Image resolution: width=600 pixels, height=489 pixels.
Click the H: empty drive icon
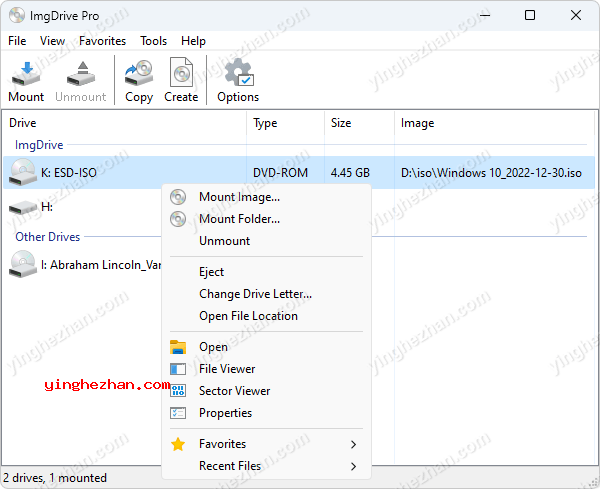pyautogui.click(x=23, y=207)
